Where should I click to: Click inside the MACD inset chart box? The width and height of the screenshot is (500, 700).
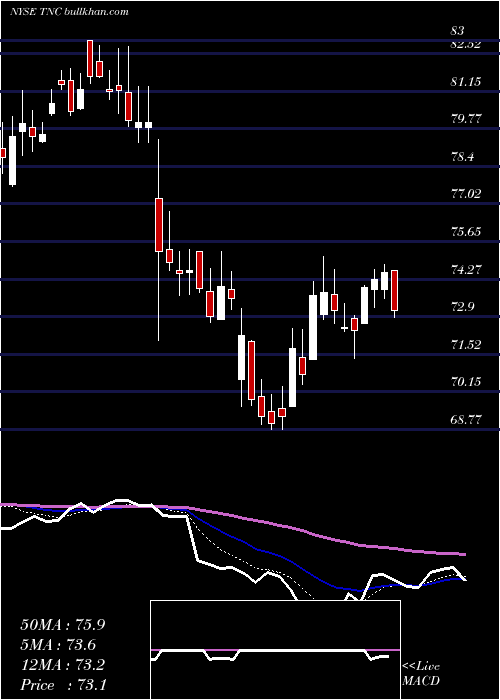(275, 650)
